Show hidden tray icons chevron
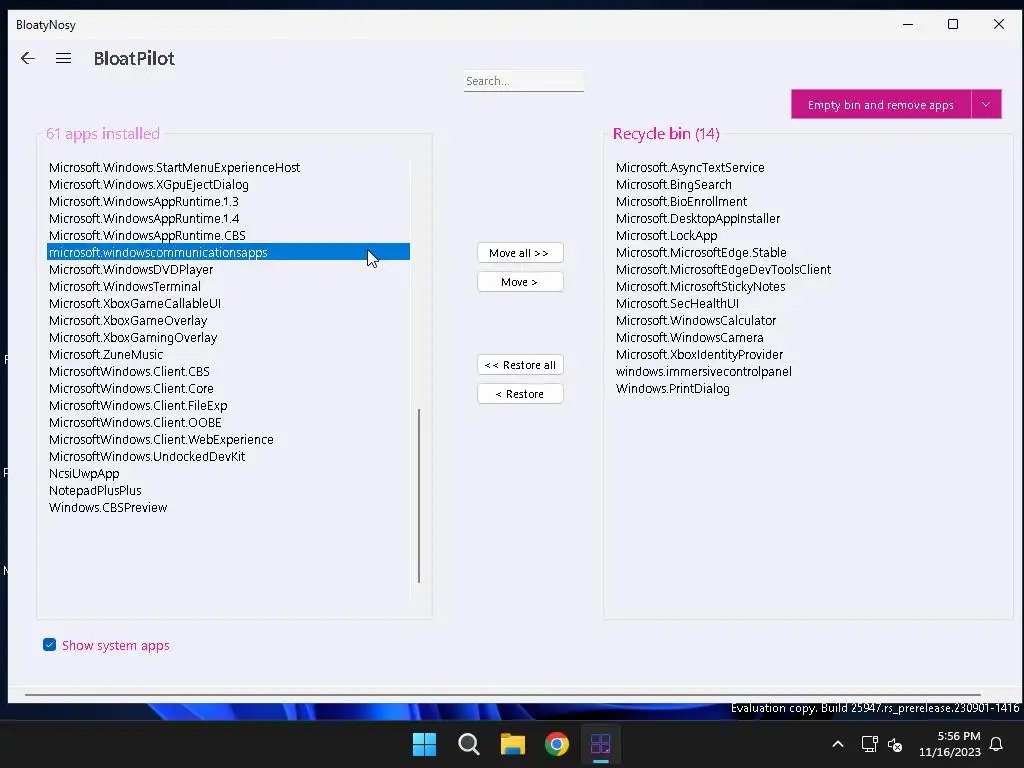 click(838, 744)
